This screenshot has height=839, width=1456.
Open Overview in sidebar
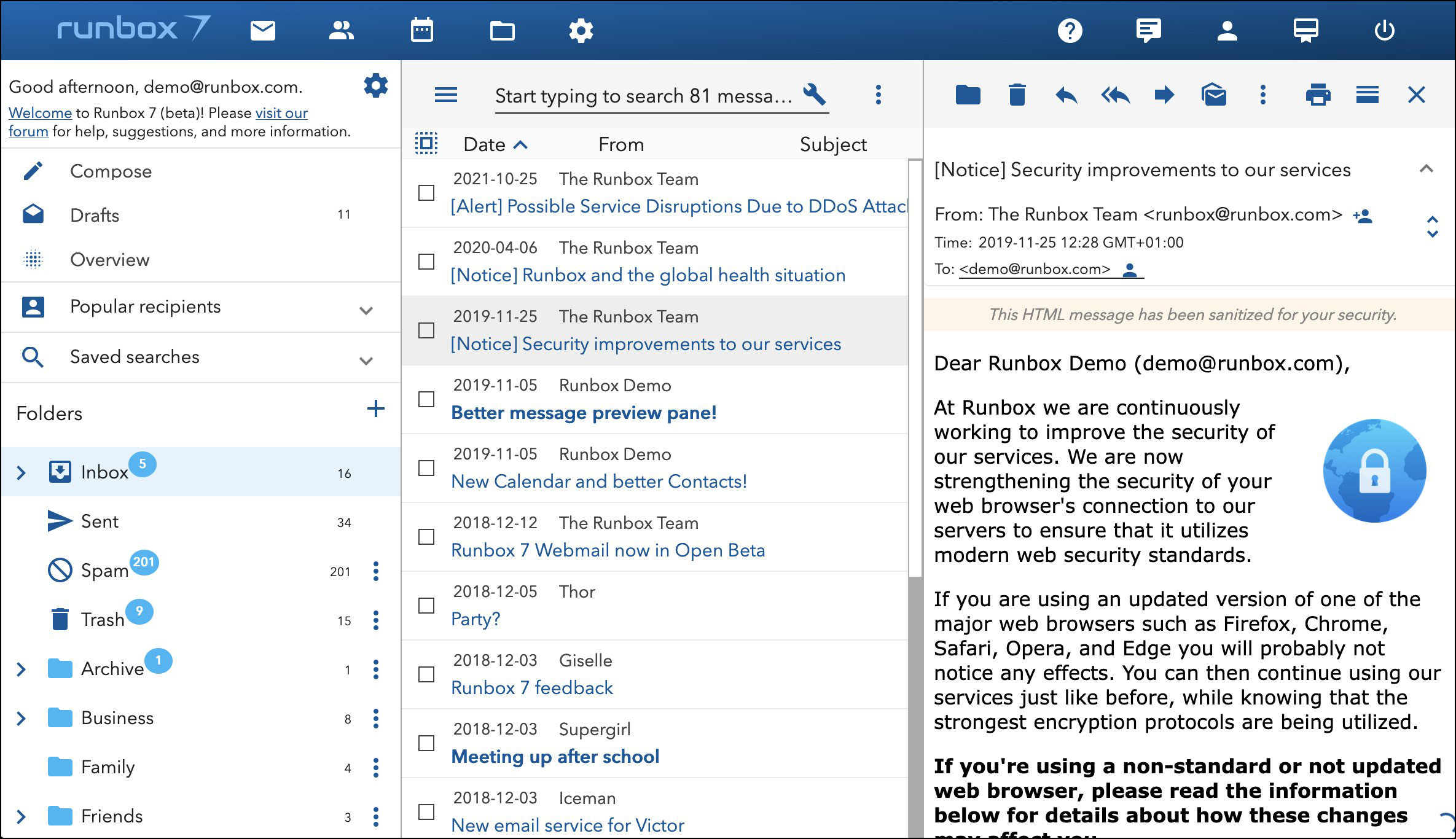(x=109, y=259)
